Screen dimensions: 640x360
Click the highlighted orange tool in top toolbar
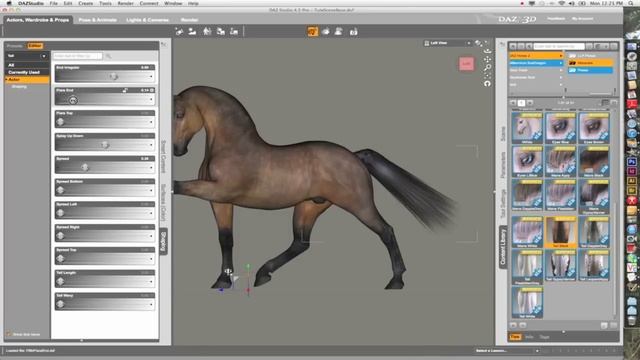(x=313, y=31)
